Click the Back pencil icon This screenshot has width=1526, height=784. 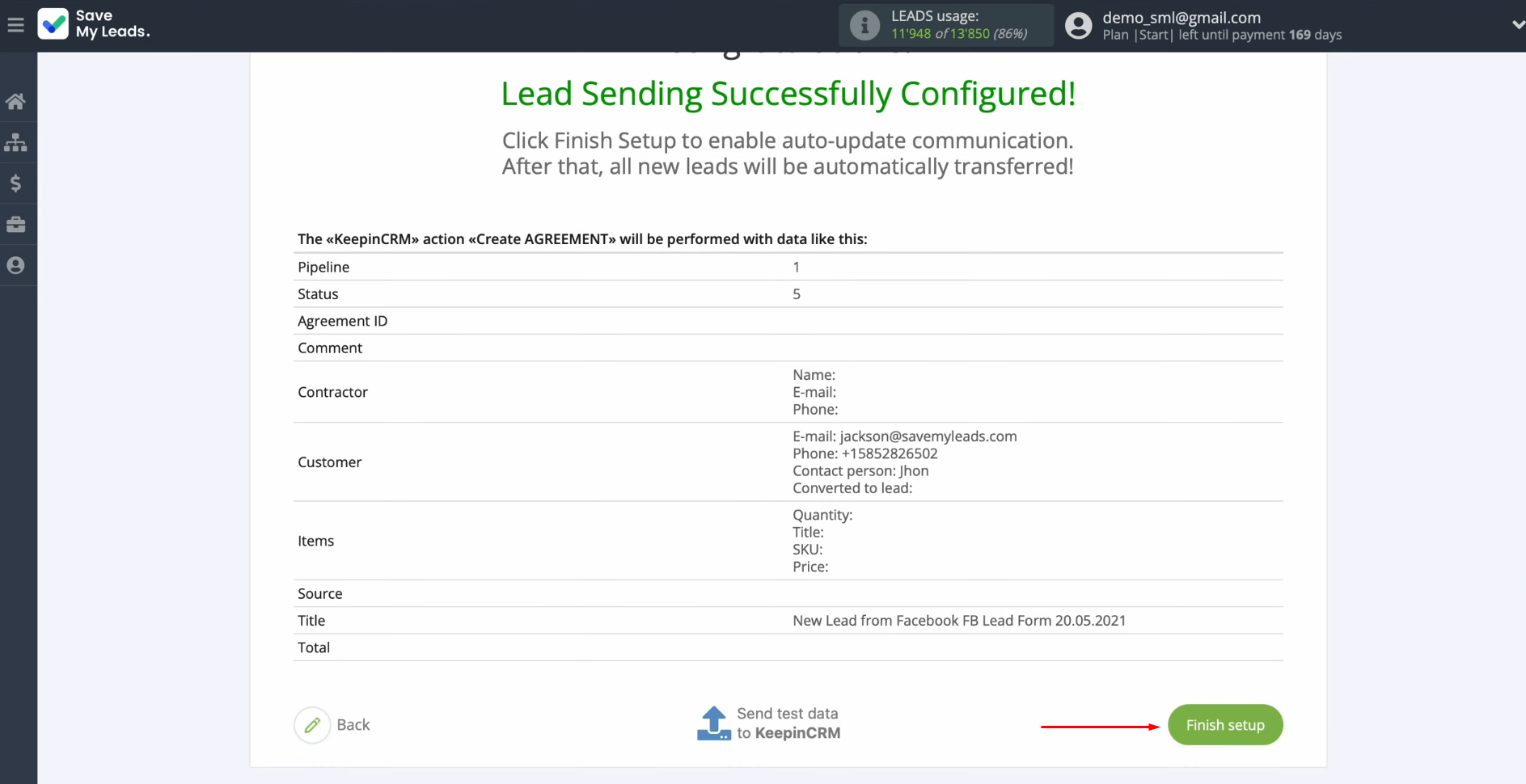[312, 725]
